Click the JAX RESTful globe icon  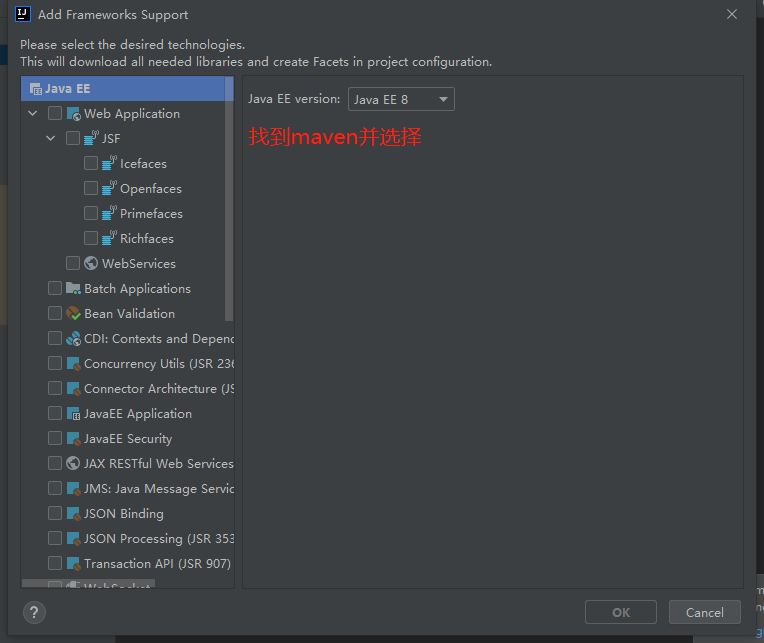pos(73,463)
